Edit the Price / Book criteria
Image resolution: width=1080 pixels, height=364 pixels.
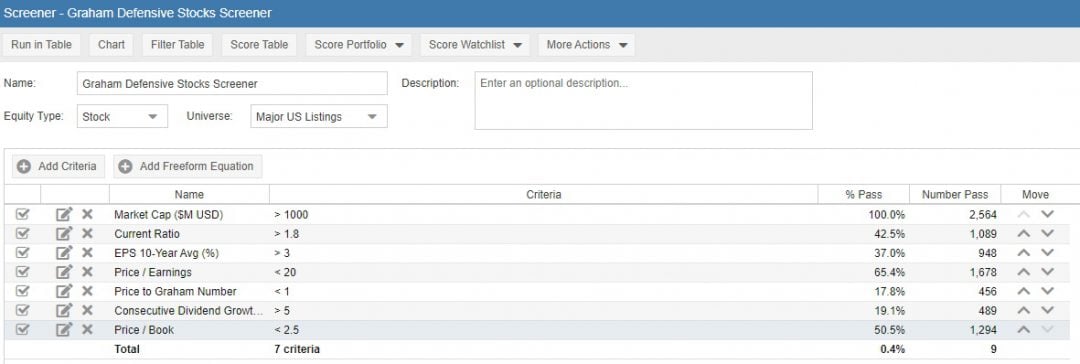(x=63, y=330)
